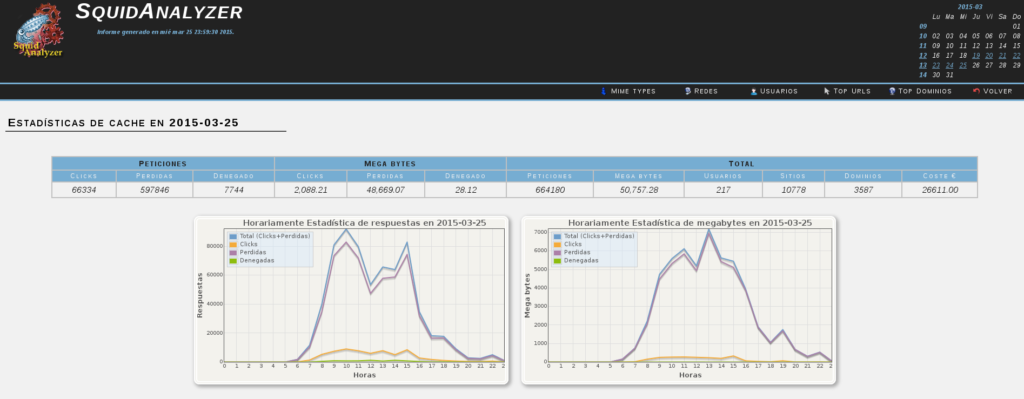Open the SquidAnalyzer title heading
Screen dimensions: 1024x399
coord(159,12)
